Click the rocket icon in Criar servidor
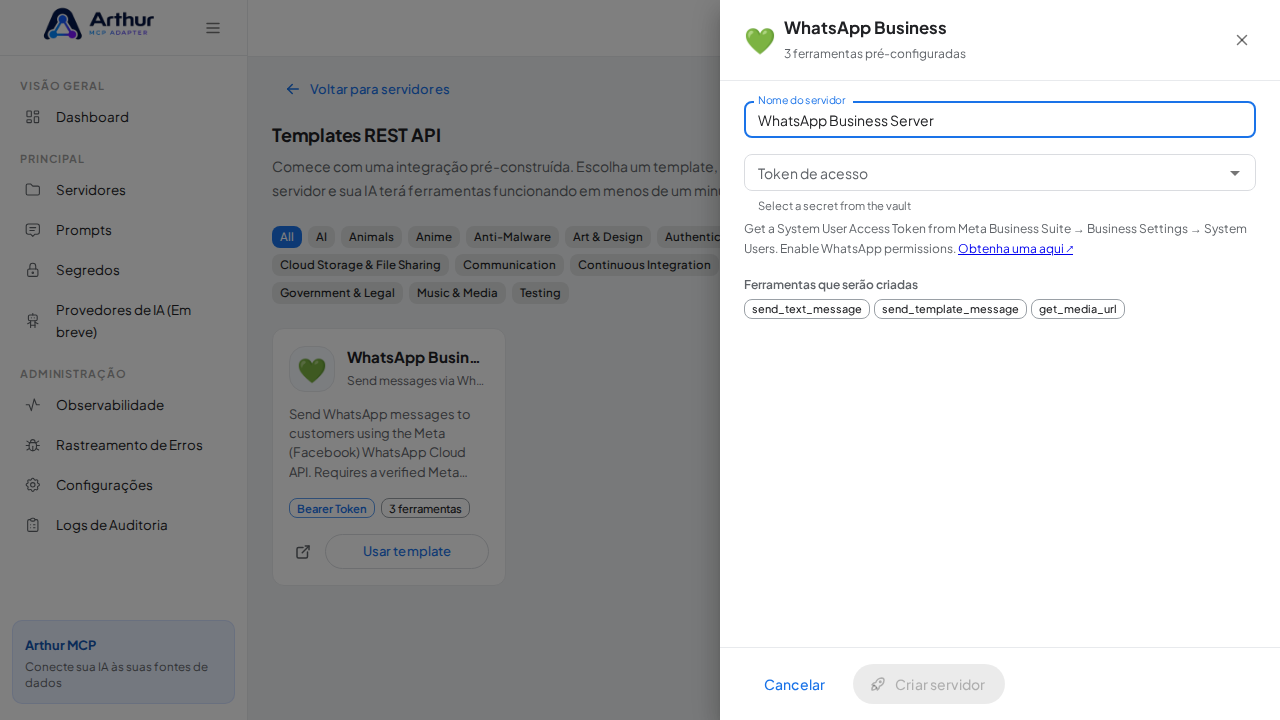This screenshot has width=1280, height=720. (878, 684)
